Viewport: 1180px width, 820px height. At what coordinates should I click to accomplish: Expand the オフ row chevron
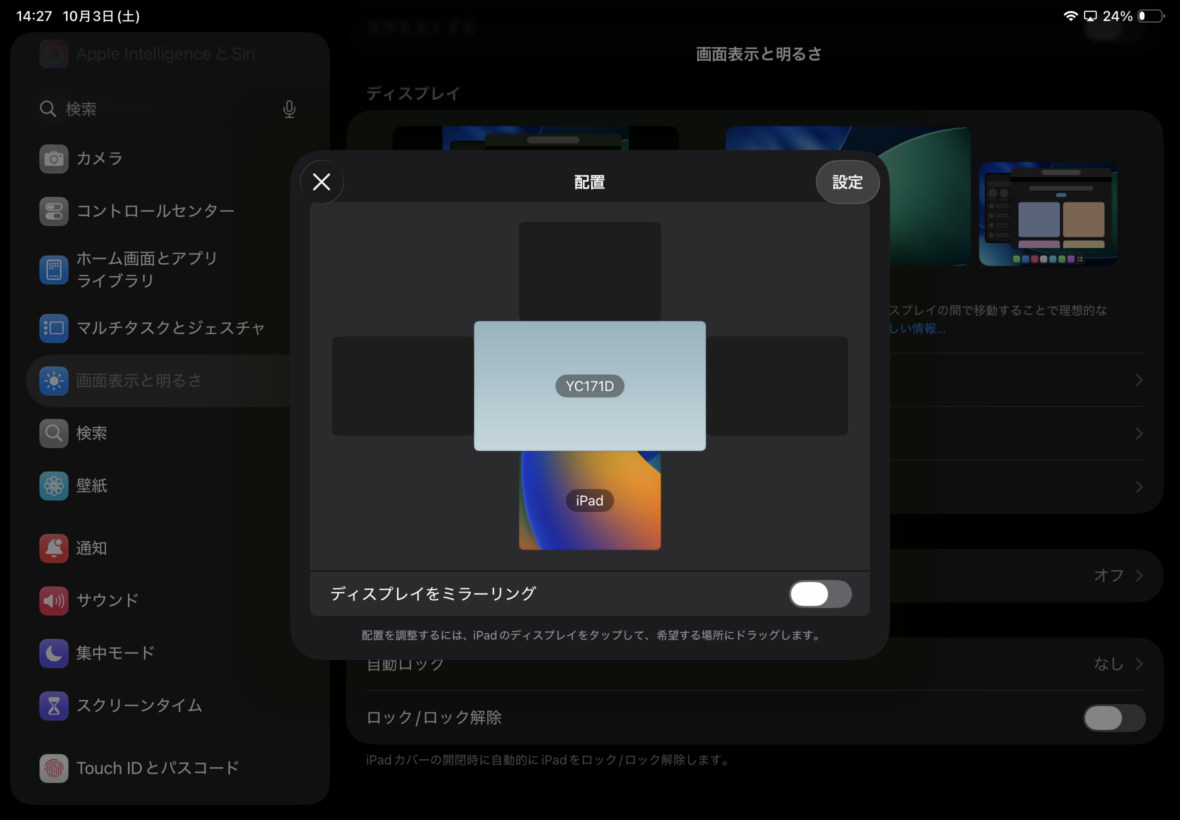[x=1139, y=576]
